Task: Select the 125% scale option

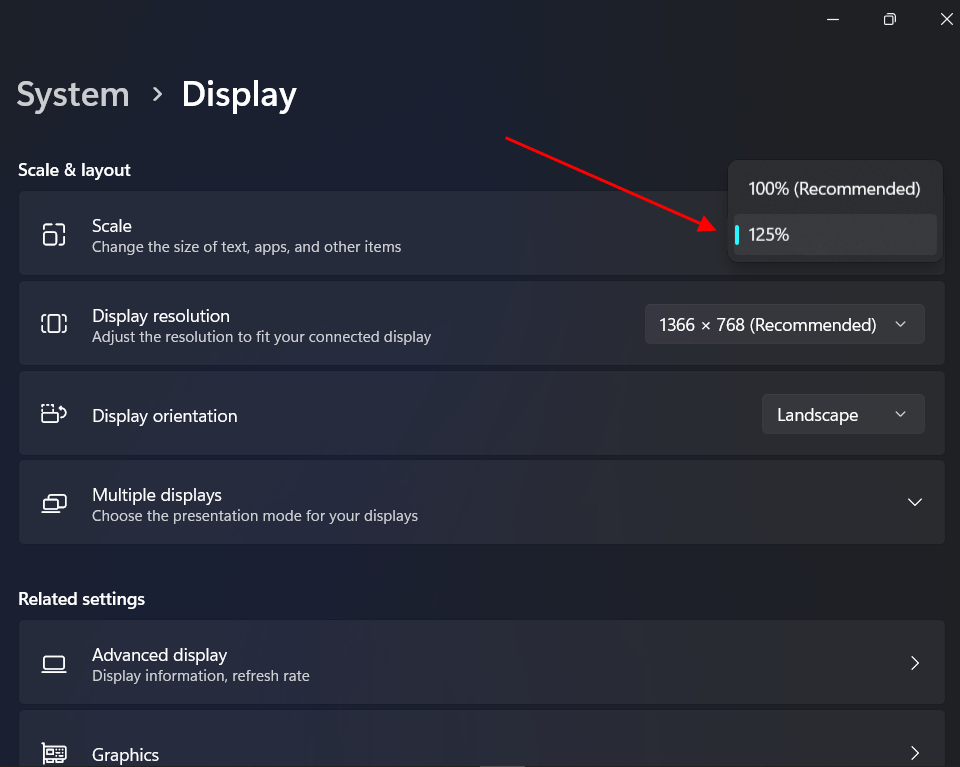Action: coord(834,234)
